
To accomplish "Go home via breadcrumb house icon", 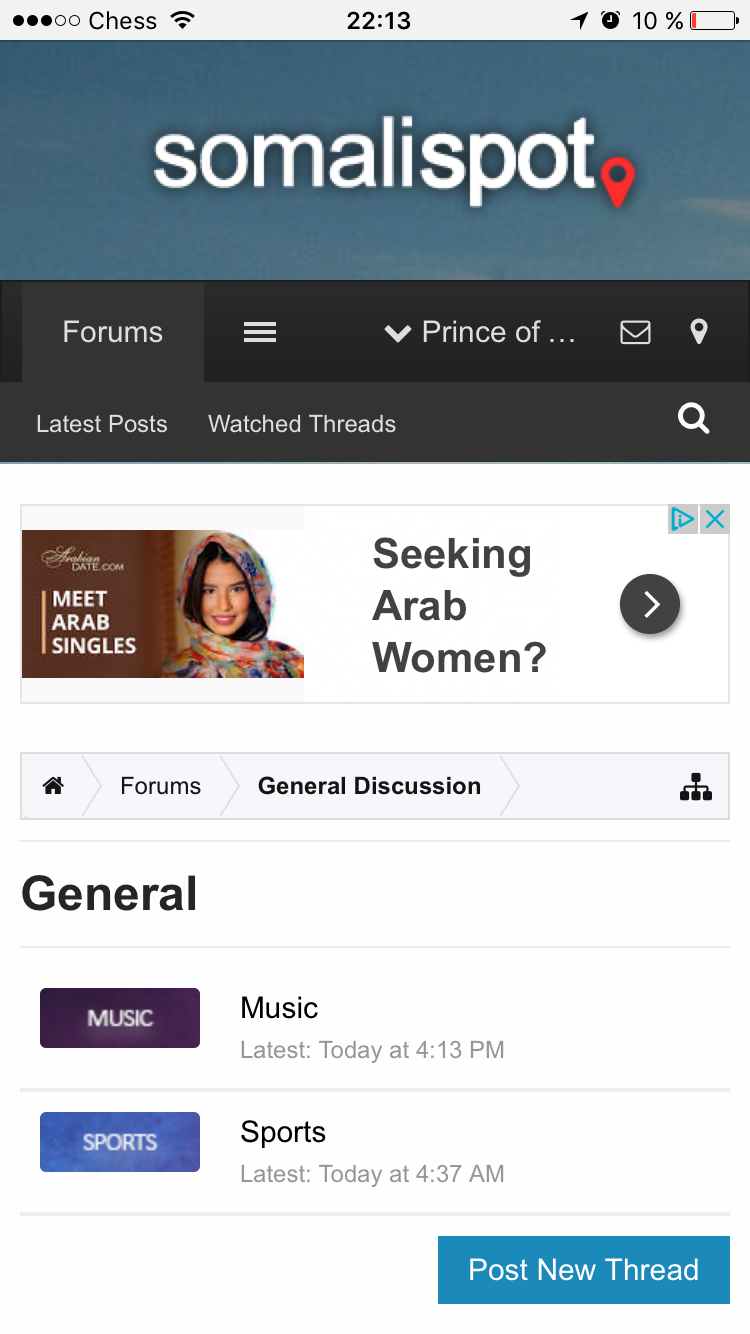I will 53,786.
